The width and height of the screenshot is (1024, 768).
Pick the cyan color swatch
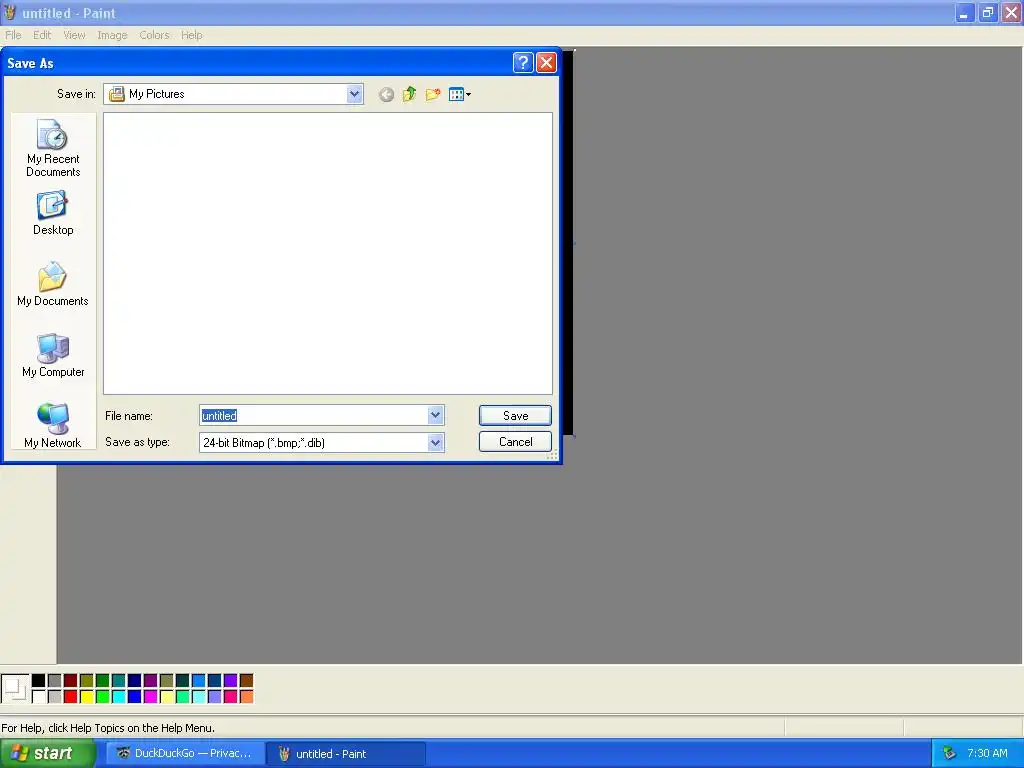coord(118,696)
